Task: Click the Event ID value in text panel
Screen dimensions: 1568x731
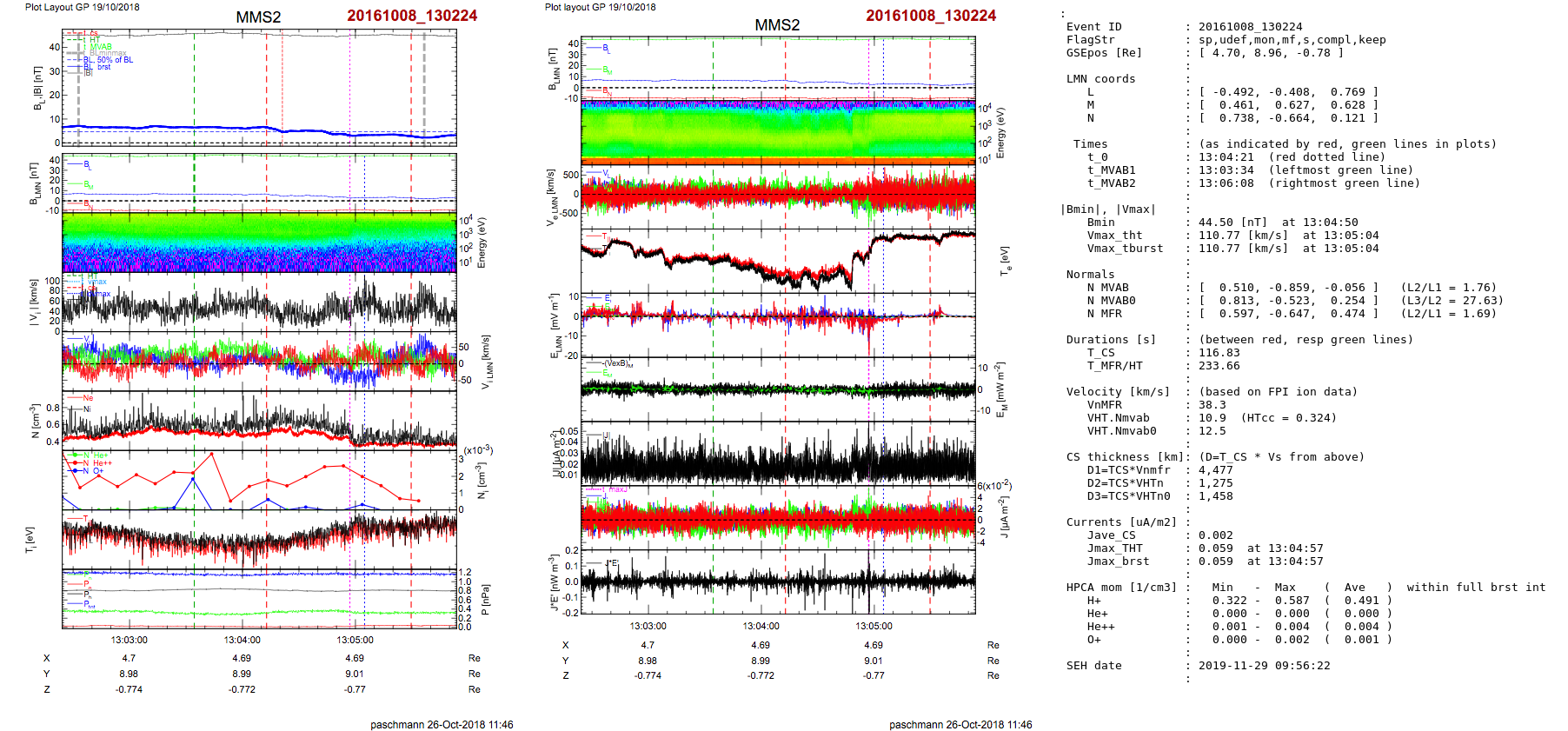Action: (x=1250, y=27)
